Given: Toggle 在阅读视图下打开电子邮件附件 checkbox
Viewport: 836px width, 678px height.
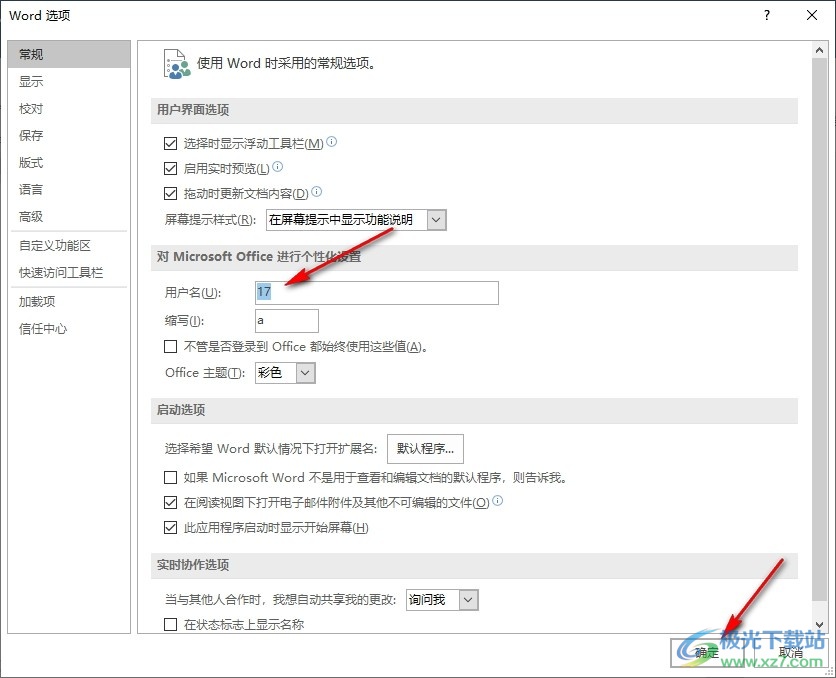Looking at the screenshot, I should tap(171, 502).
